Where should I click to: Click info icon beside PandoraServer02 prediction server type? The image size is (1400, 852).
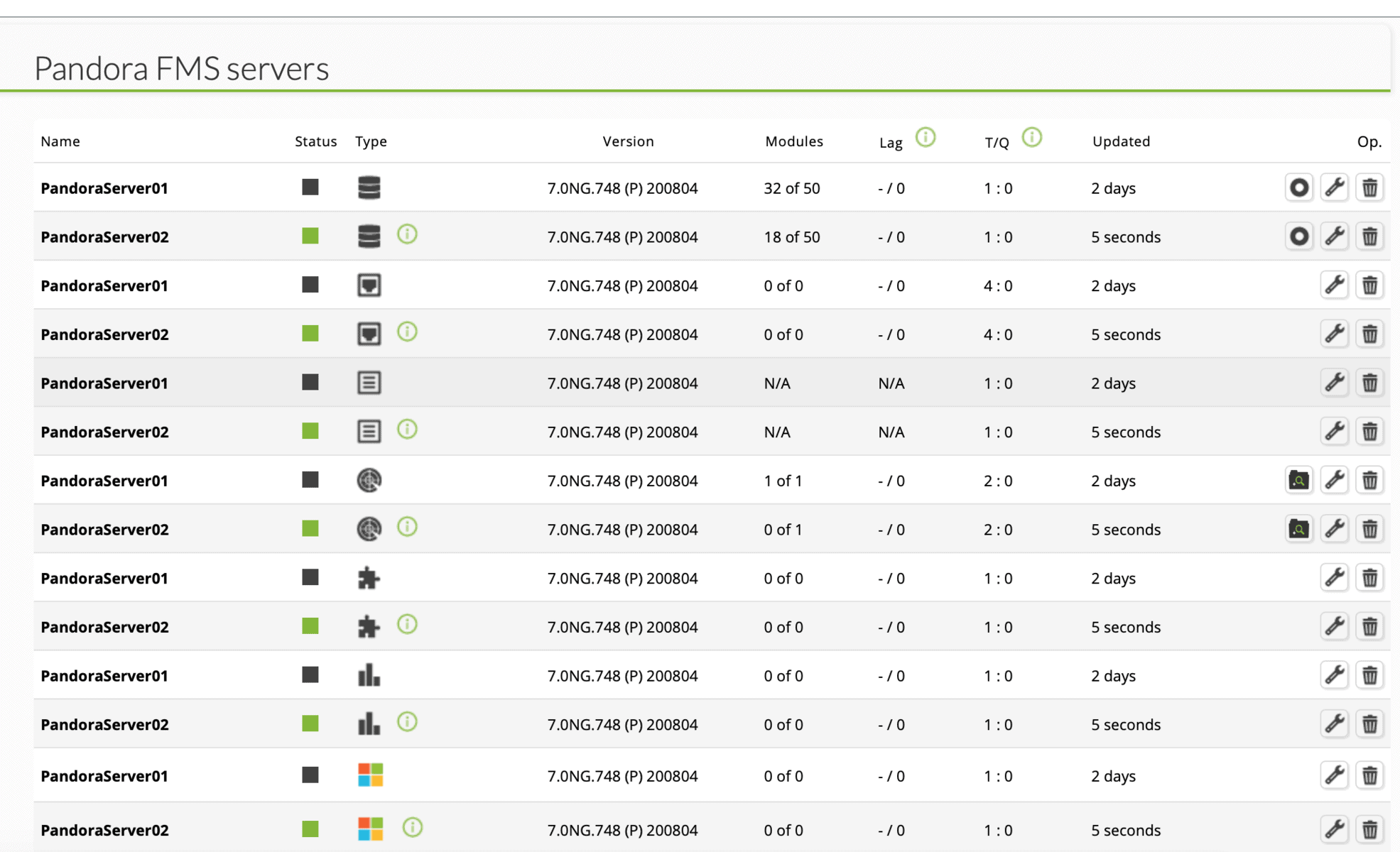click(407, 722)
